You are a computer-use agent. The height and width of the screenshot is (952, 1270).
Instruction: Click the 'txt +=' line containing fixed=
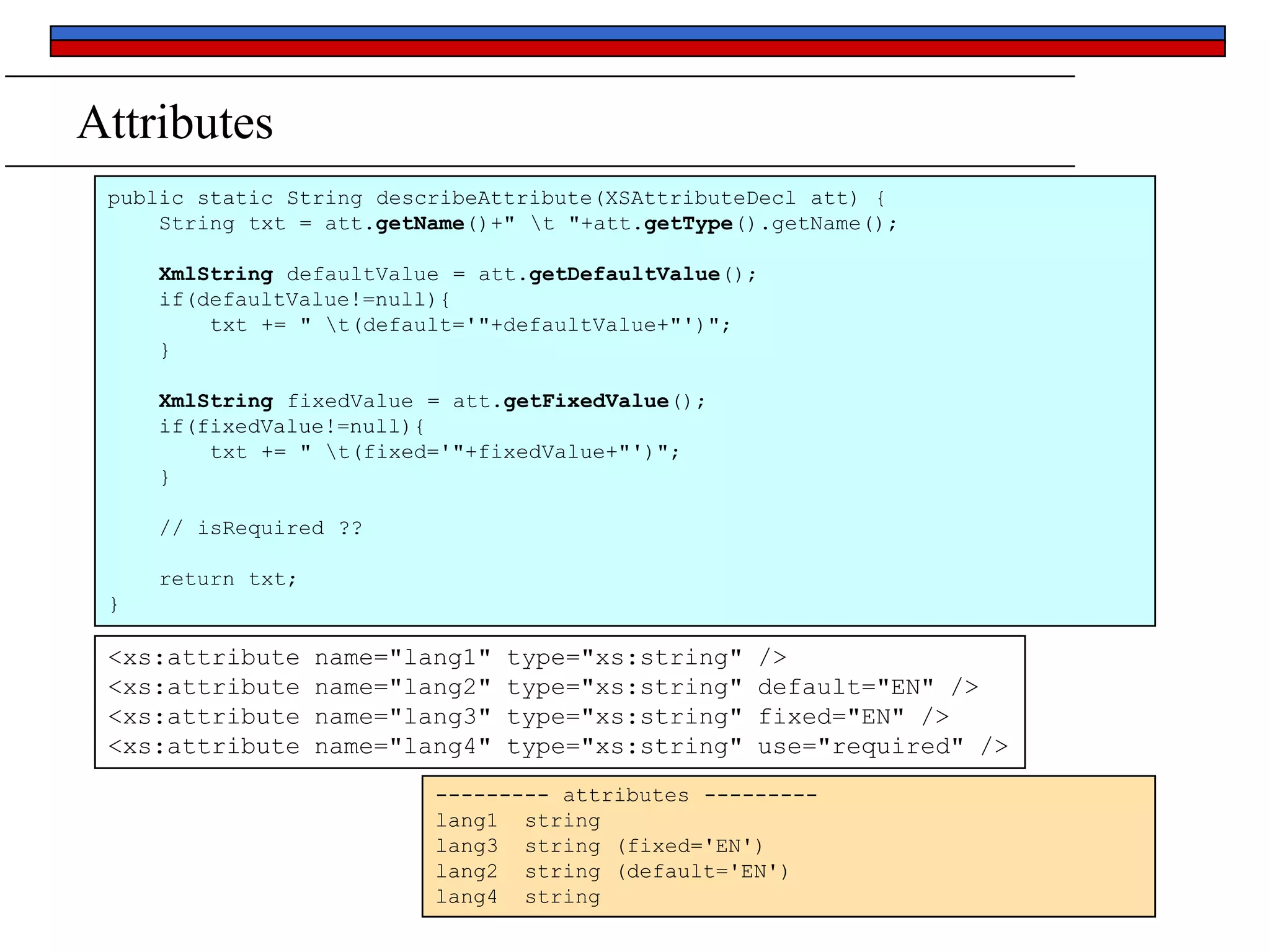[445, 452]
